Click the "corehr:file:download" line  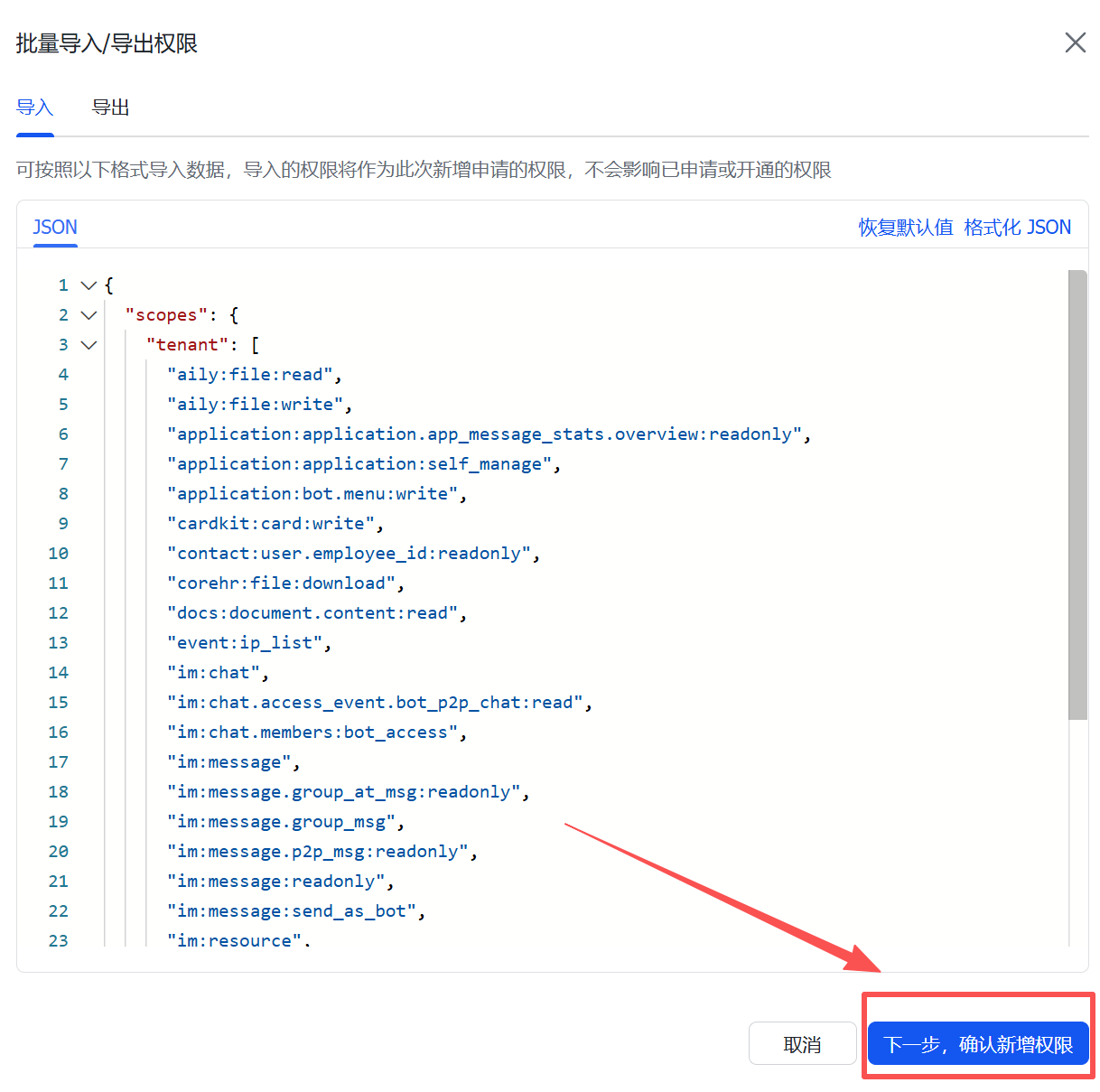tap(285, 583)
